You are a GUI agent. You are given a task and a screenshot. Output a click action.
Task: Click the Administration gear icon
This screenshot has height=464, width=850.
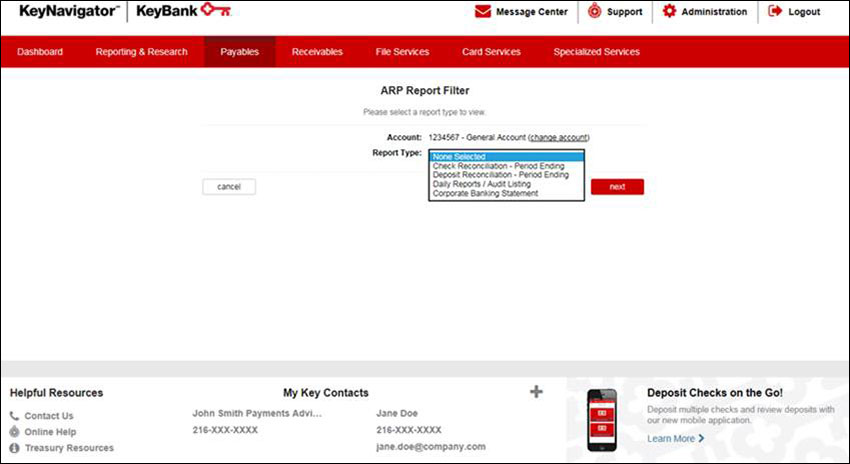click(x=669, y=11)
